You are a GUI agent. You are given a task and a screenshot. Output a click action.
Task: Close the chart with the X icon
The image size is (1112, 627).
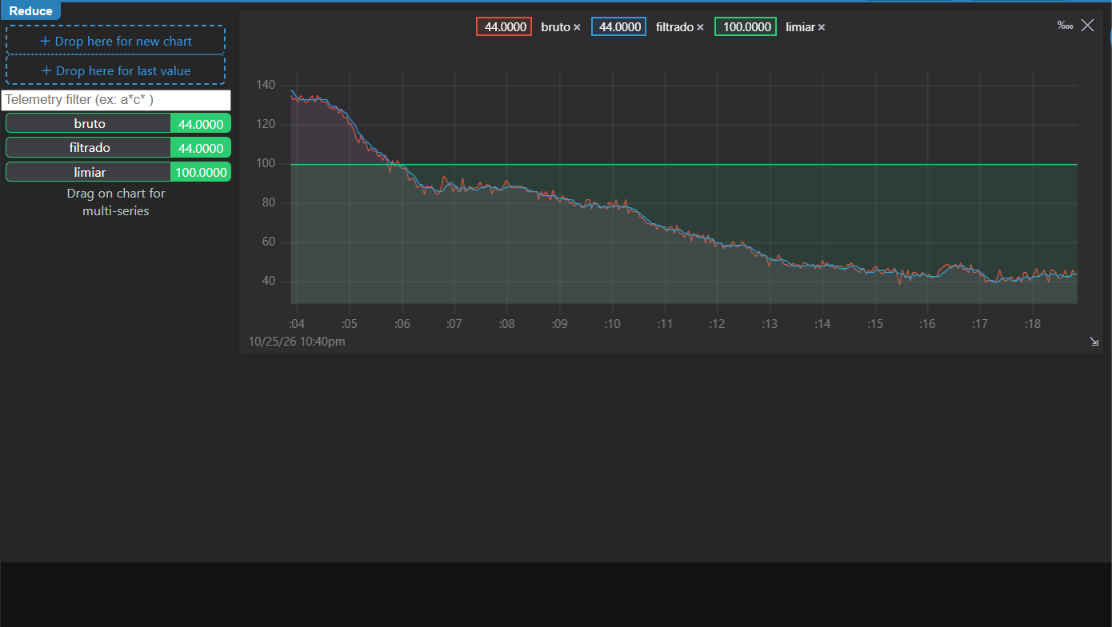pyautogui.click(x=1087, y=26)
